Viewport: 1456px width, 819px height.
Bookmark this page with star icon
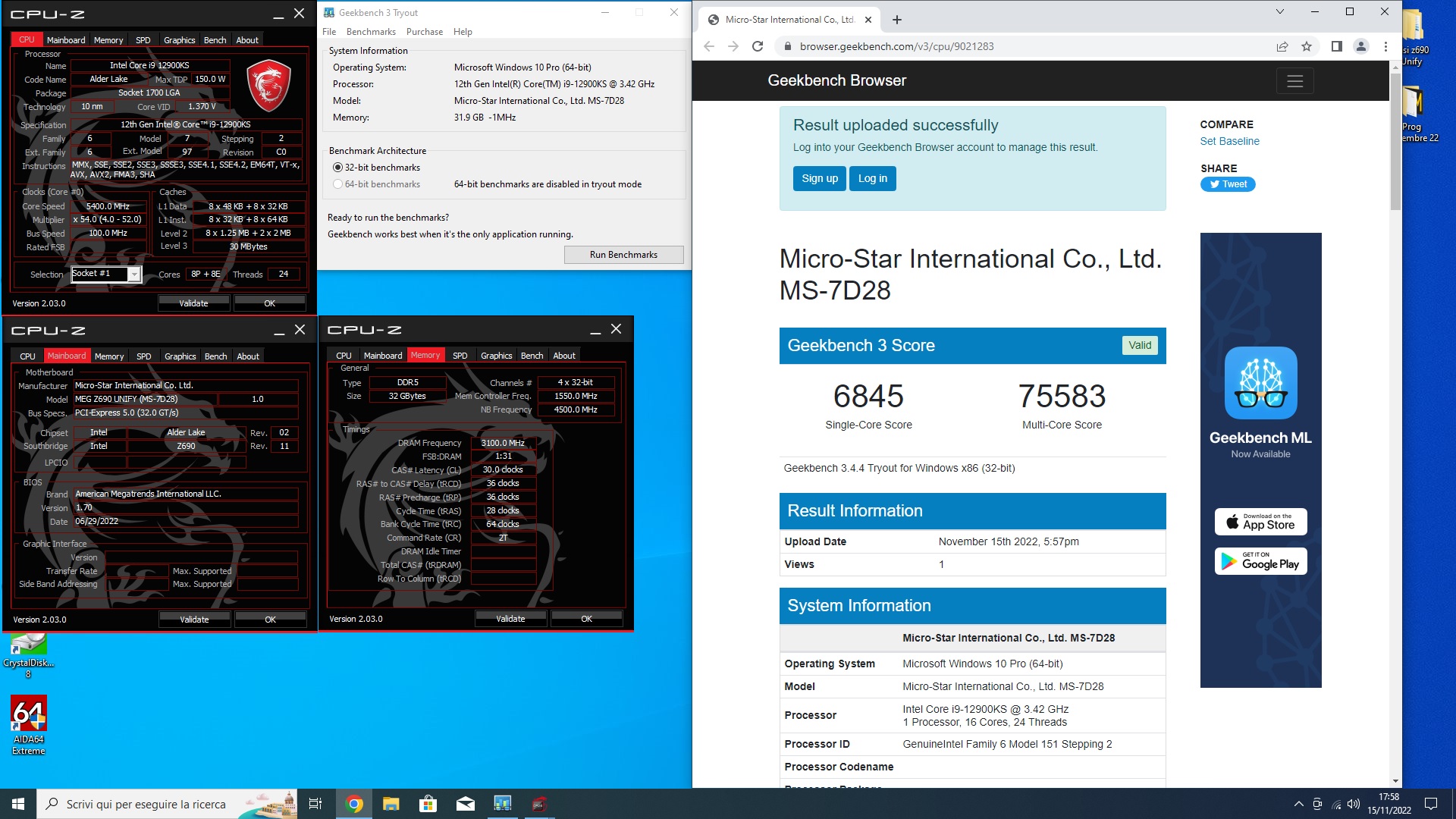click(1307, 46)
